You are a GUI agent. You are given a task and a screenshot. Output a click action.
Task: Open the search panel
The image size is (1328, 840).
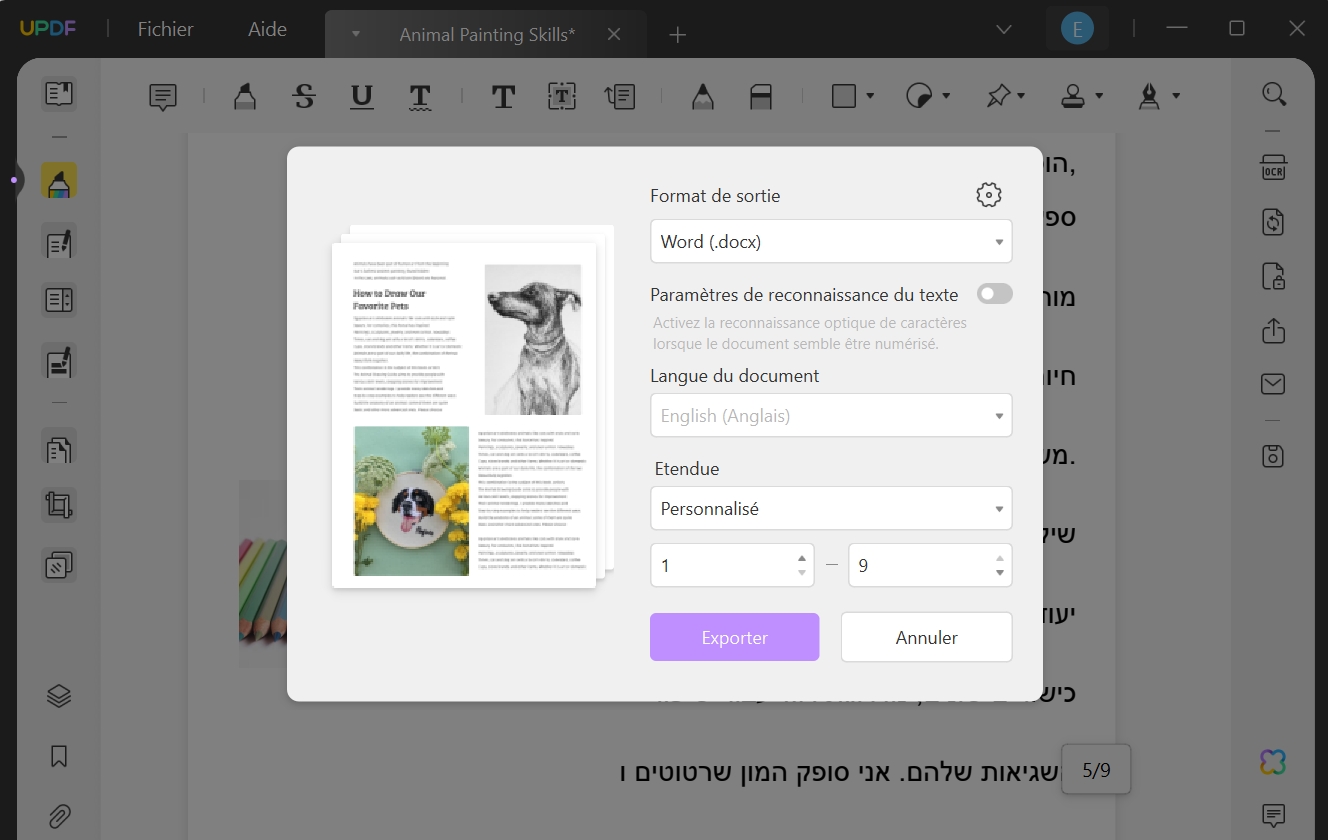pos(1273,93)
